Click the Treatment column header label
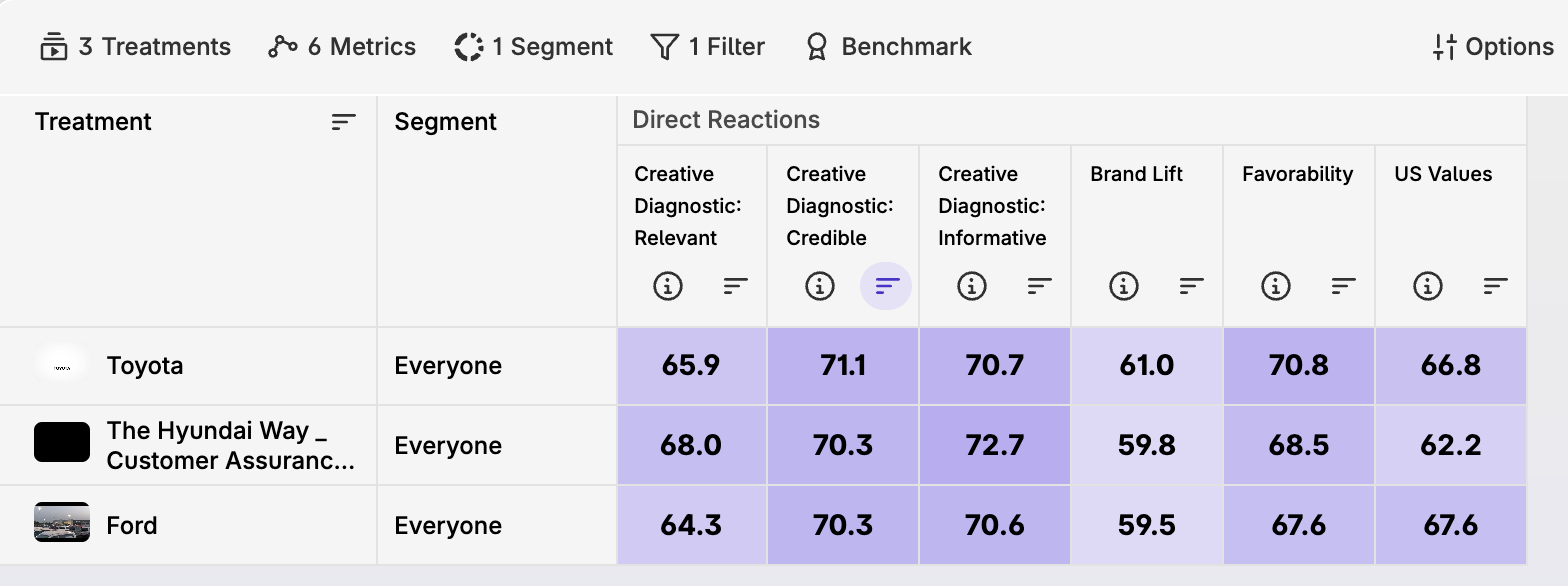Image resolution: width=1568 pixels, height=586 pixels. [93, 122]
